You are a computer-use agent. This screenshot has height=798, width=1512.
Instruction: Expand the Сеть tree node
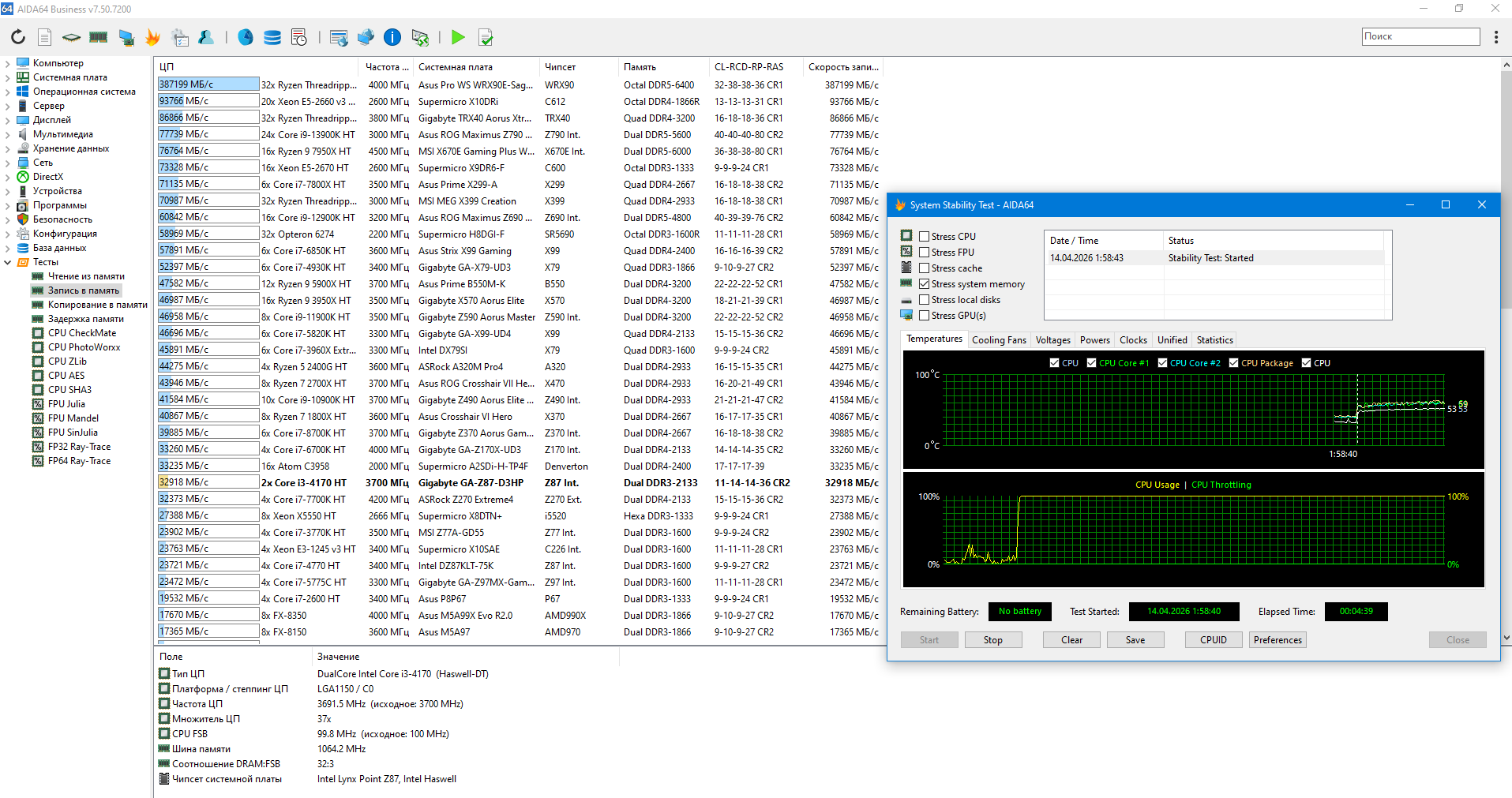pos(8,163)
